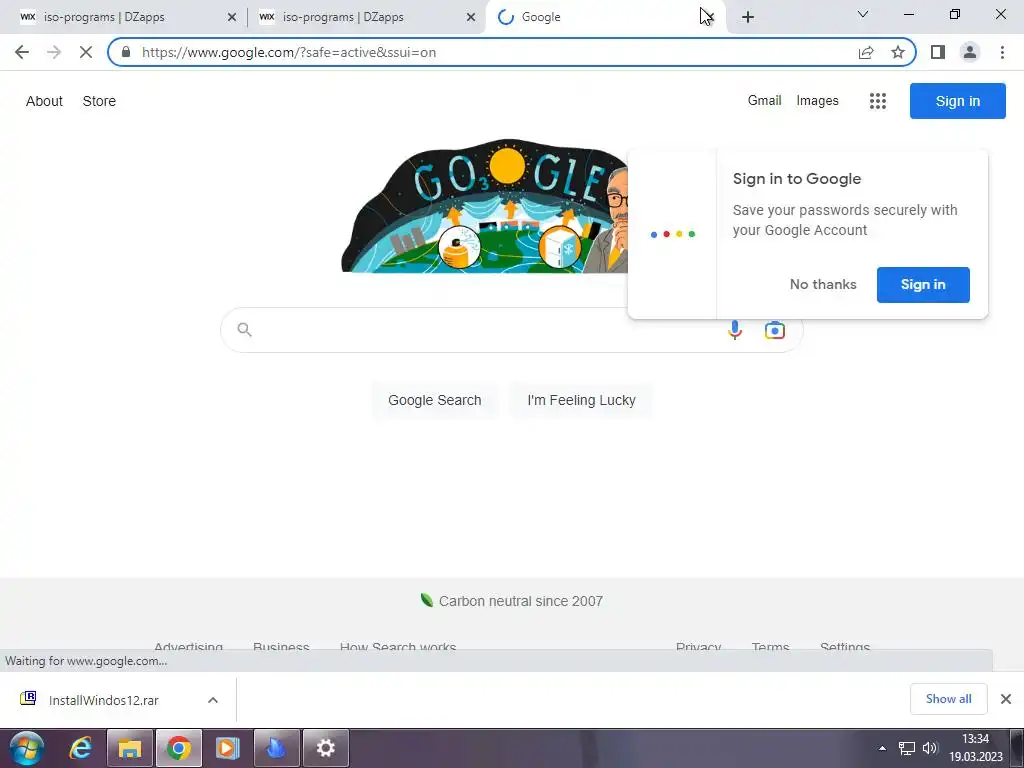Click the magnifier icon in search box
1024x768 pixels.
(244, 330)
